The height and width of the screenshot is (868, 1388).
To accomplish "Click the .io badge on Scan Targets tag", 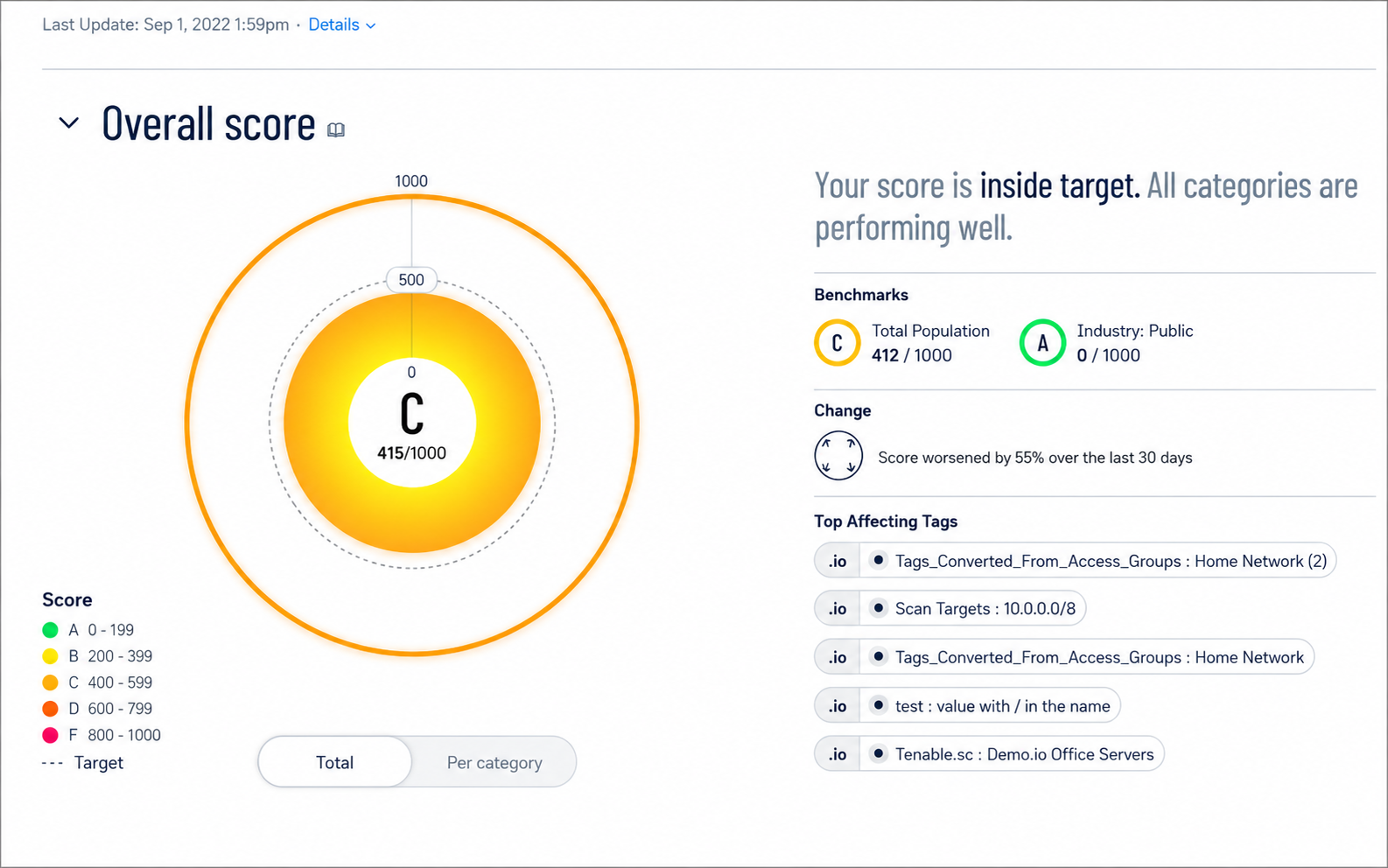I will 838,609.
